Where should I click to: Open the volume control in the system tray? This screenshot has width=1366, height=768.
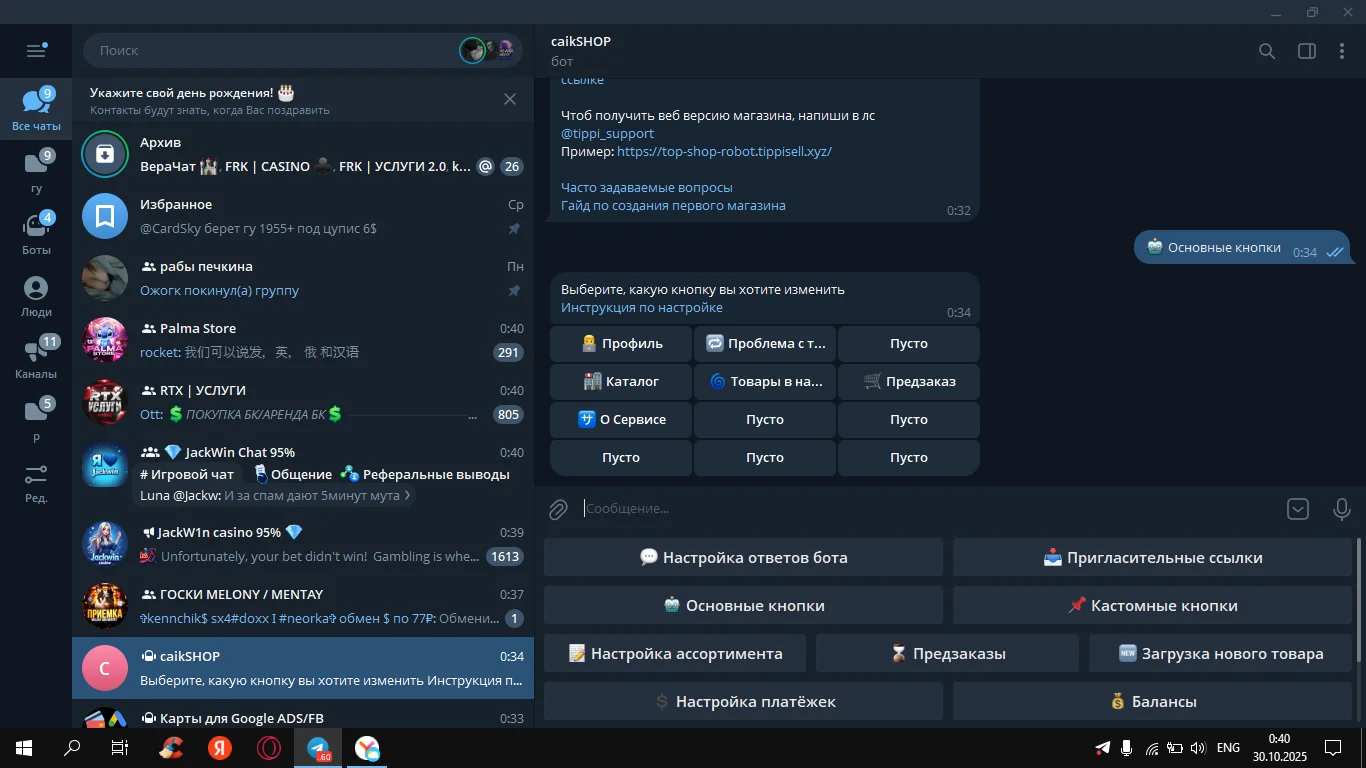[x=1198, y=748]
